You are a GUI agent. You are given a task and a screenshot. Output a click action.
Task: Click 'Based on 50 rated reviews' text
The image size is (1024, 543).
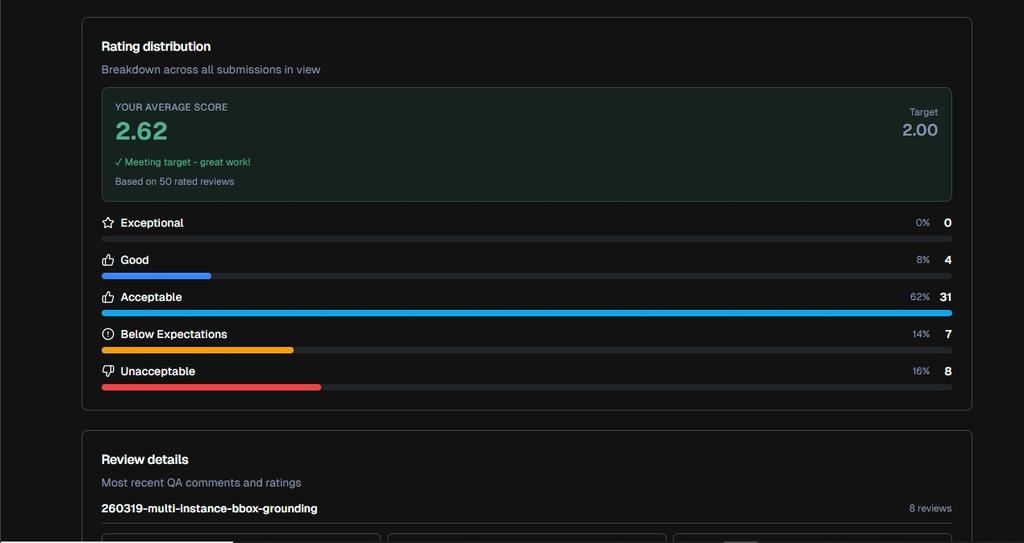click(174, 182)
